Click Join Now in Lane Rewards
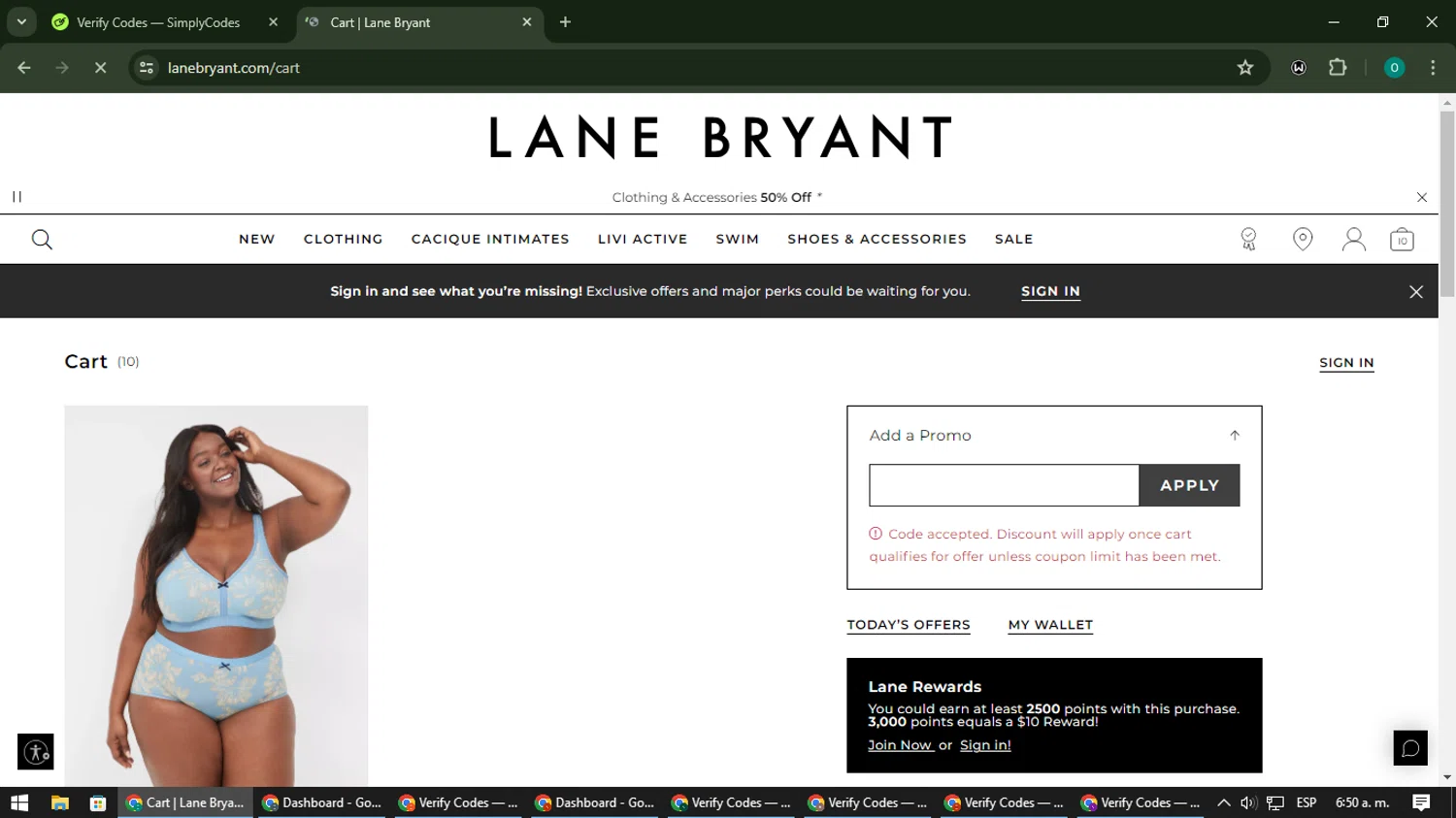The width and height of the screenshot is (1456, 818). pyautogui.click(x=900, y=745)
